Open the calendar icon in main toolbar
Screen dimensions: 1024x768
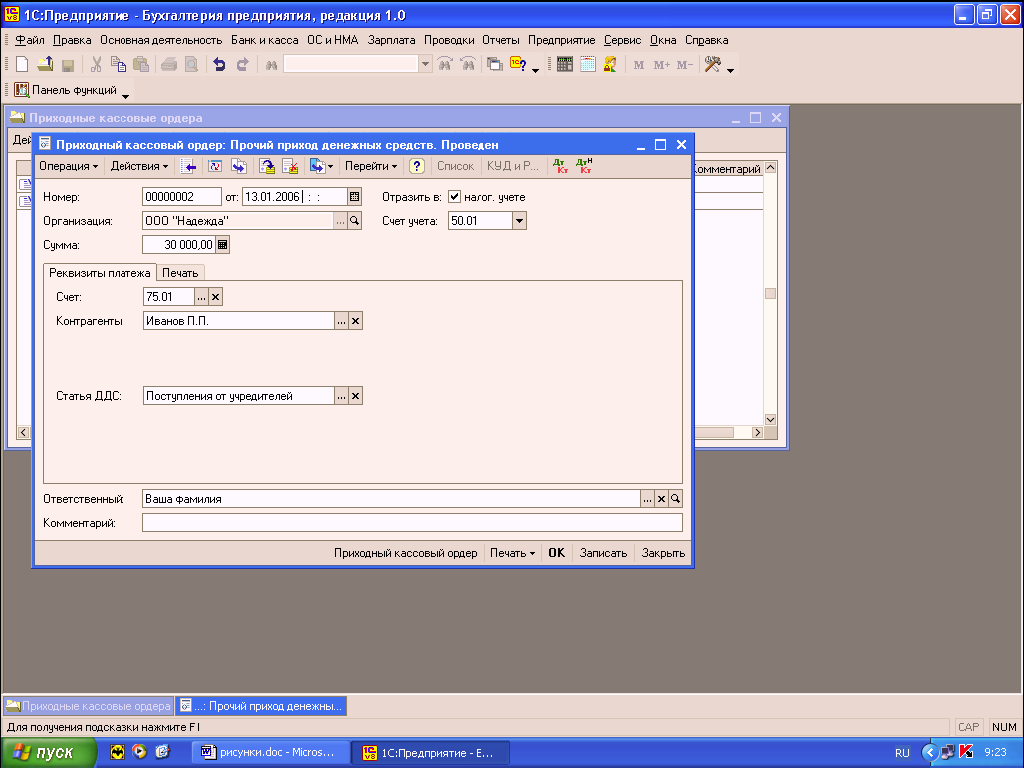click(587, 65)
